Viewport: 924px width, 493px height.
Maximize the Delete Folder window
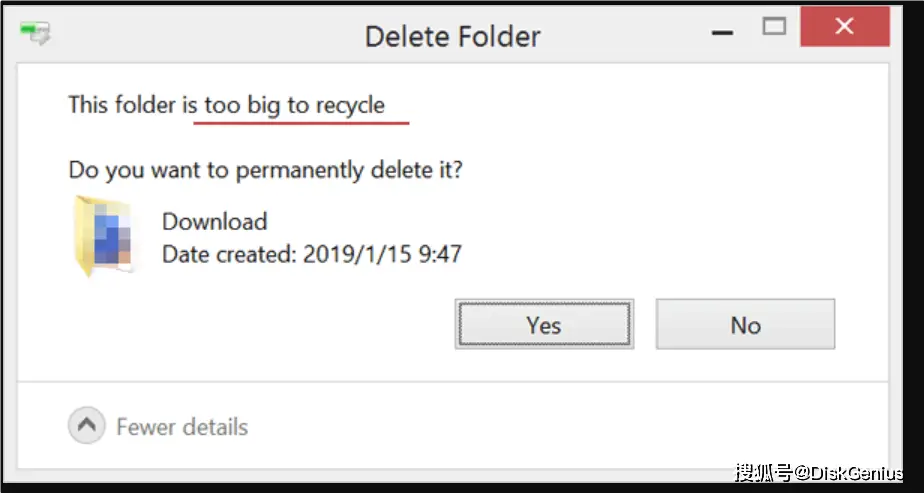point(774,28)
